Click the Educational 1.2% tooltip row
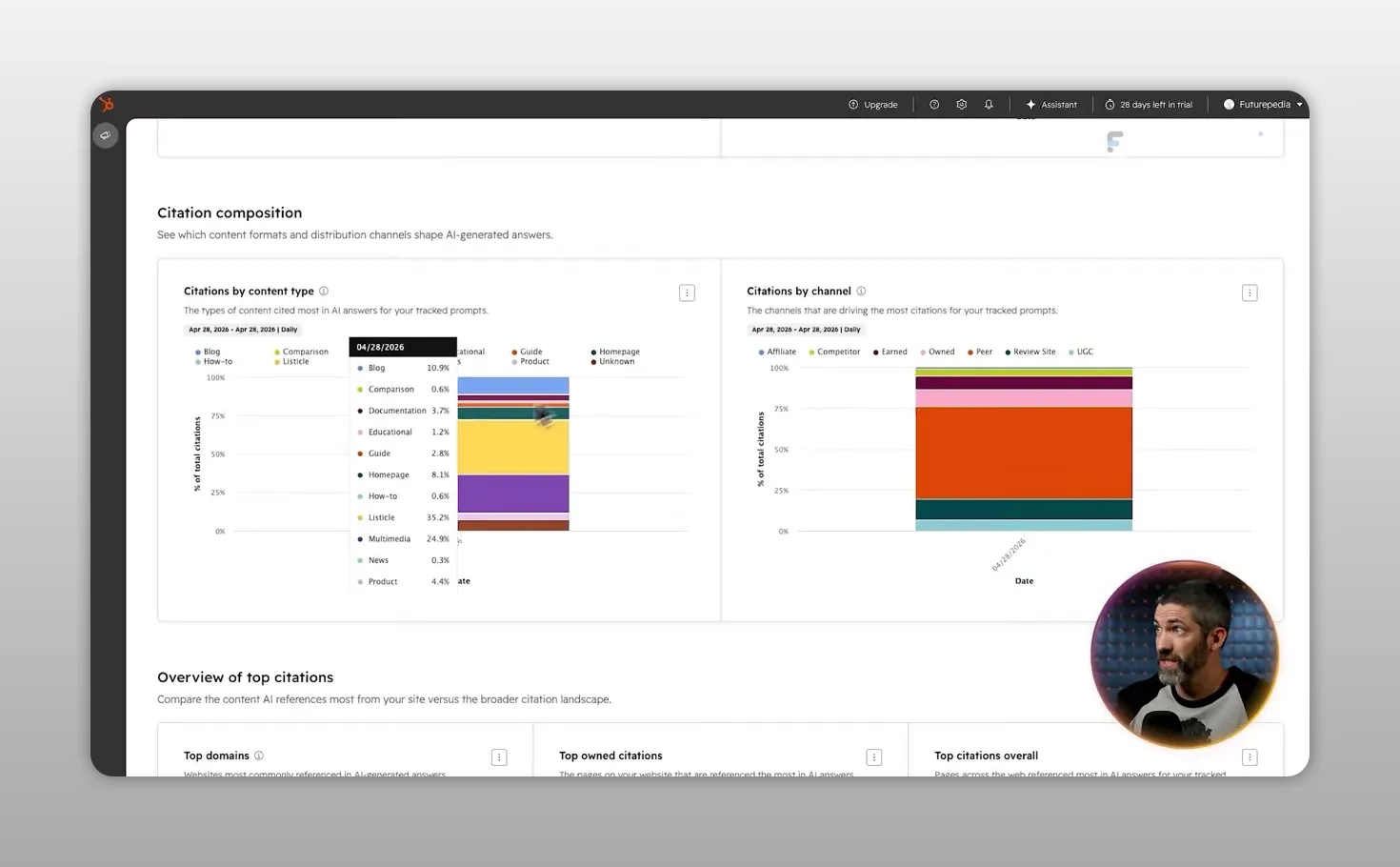Viewport: 1400px width, 867px height. [403, 433]
